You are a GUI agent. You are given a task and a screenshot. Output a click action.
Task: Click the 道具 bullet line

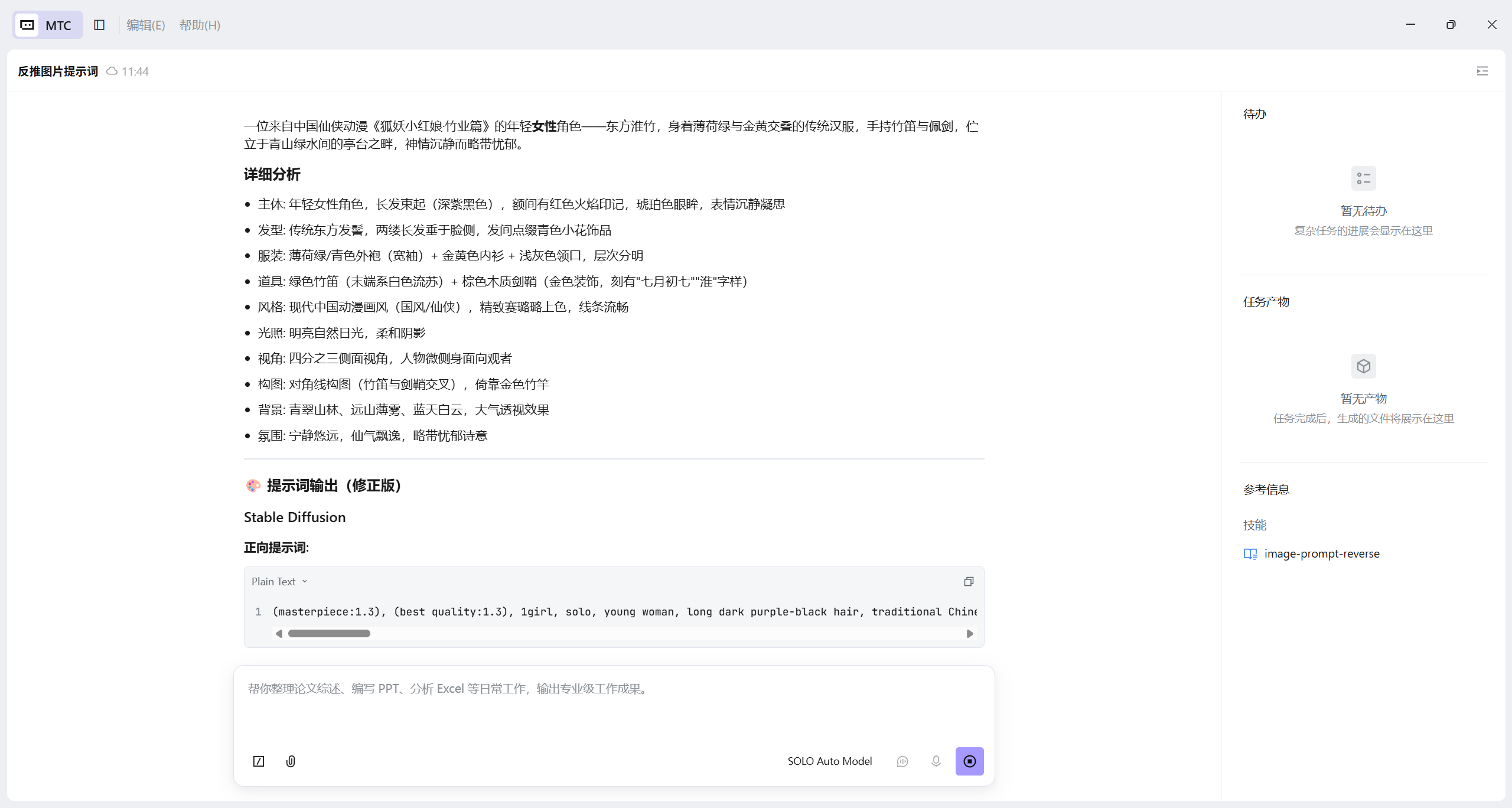pos(506,281)
